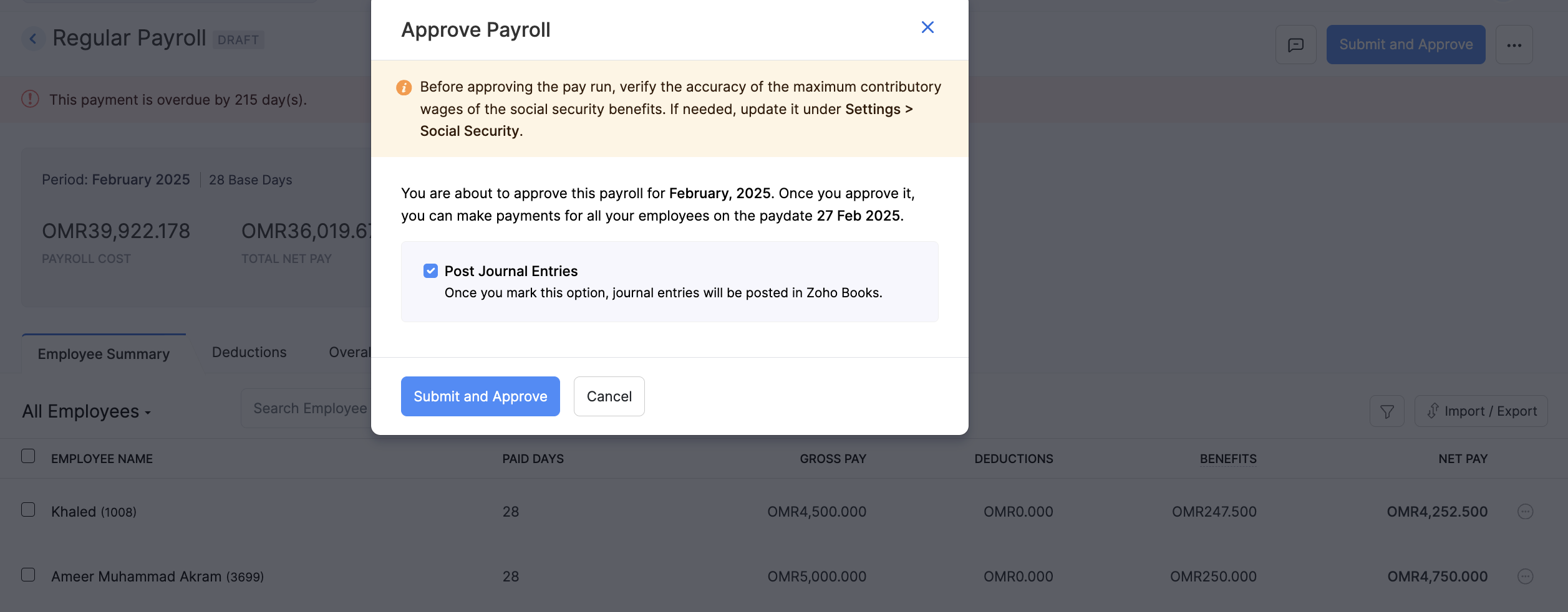Cancel the payroll approval
The image size is (1568, 612).
click(x=609, y=396)
